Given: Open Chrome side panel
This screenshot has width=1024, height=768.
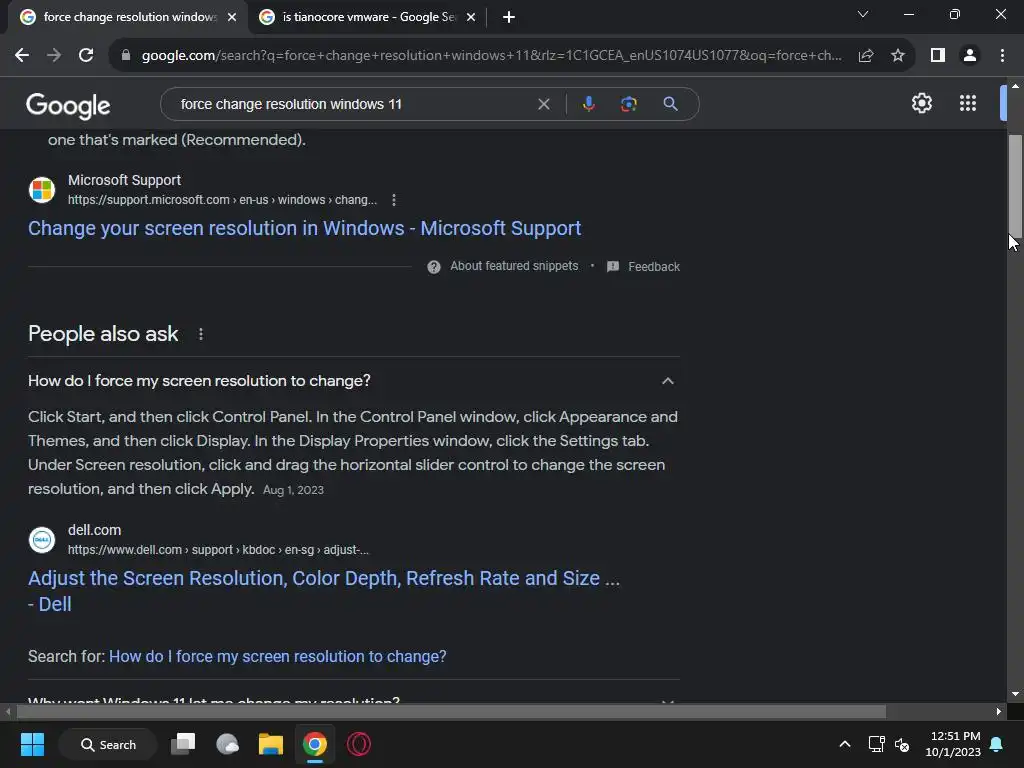Looking at the screenshot, I should [938, 56].
